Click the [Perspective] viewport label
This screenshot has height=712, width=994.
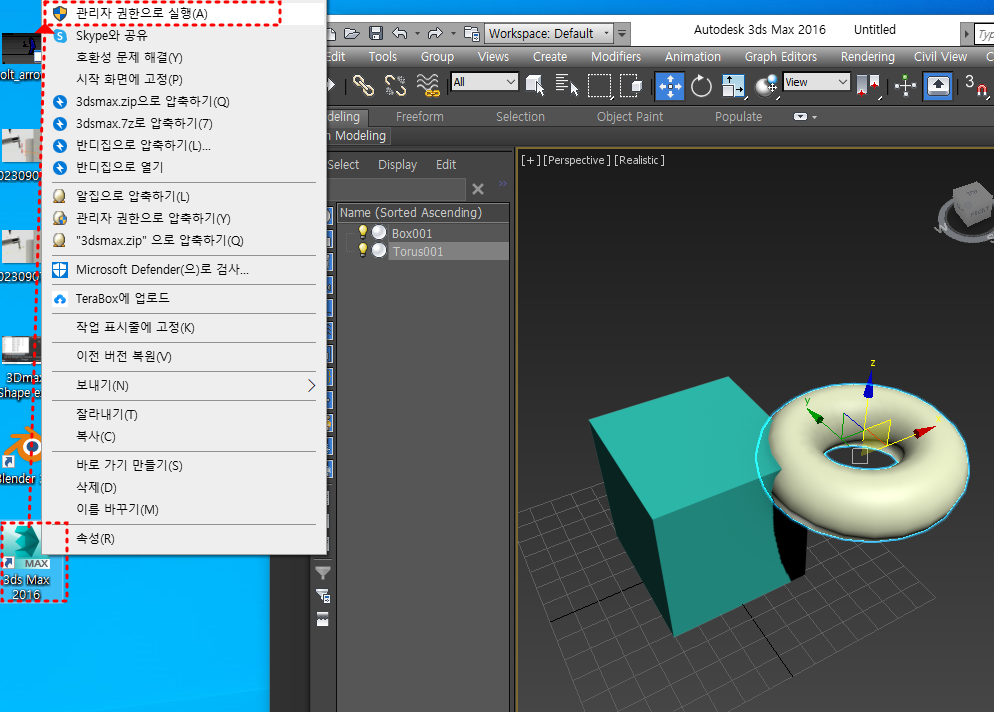click(x=577, y=160)
